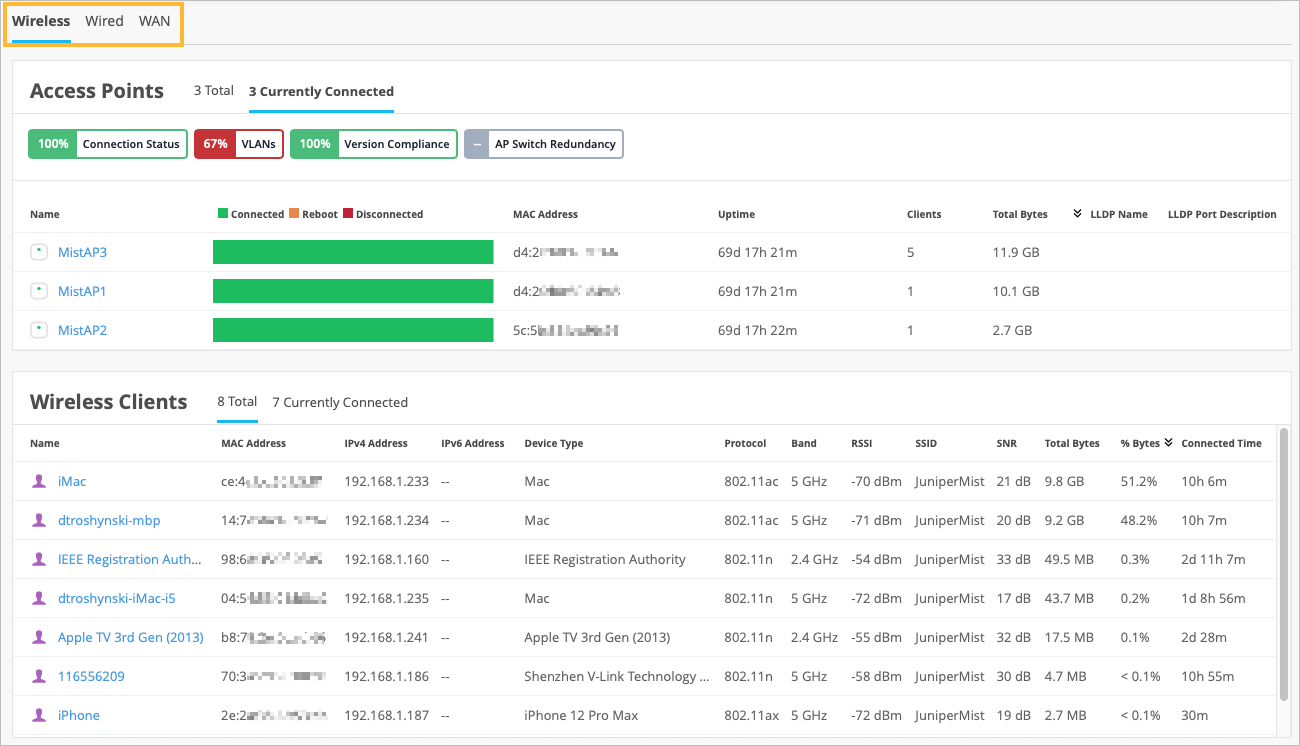Click the IPv6 Address column header
Screen dimensions: 1300x746
(473, 443)
